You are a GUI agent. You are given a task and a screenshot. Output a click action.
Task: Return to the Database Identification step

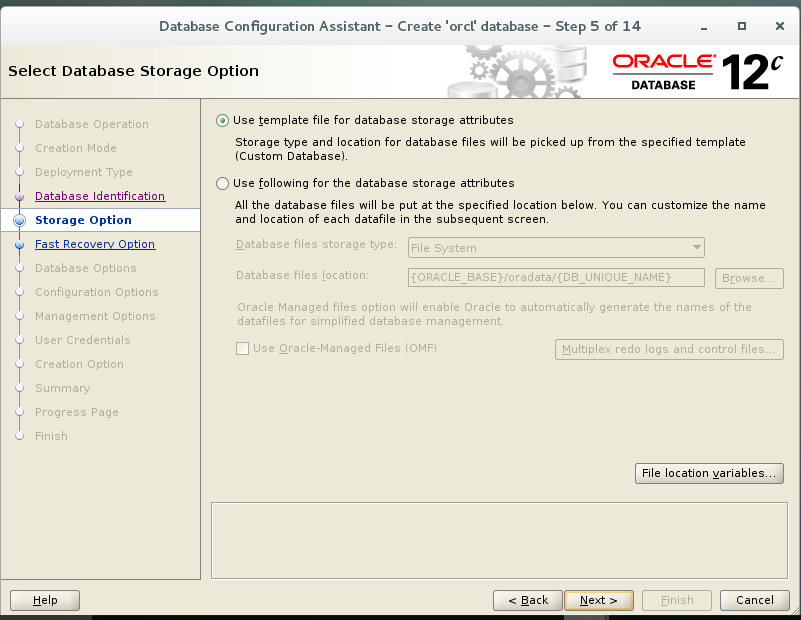[x=95, y=196]
